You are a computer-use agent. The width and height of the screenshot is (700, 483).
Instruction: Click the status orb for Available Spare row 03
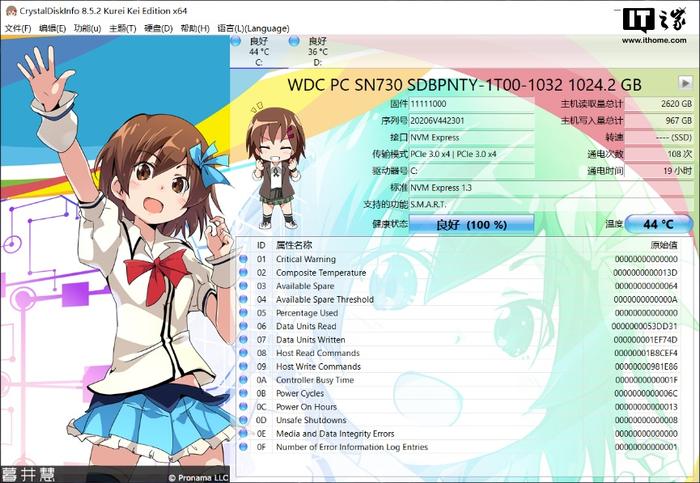click(x=243, y=286)
